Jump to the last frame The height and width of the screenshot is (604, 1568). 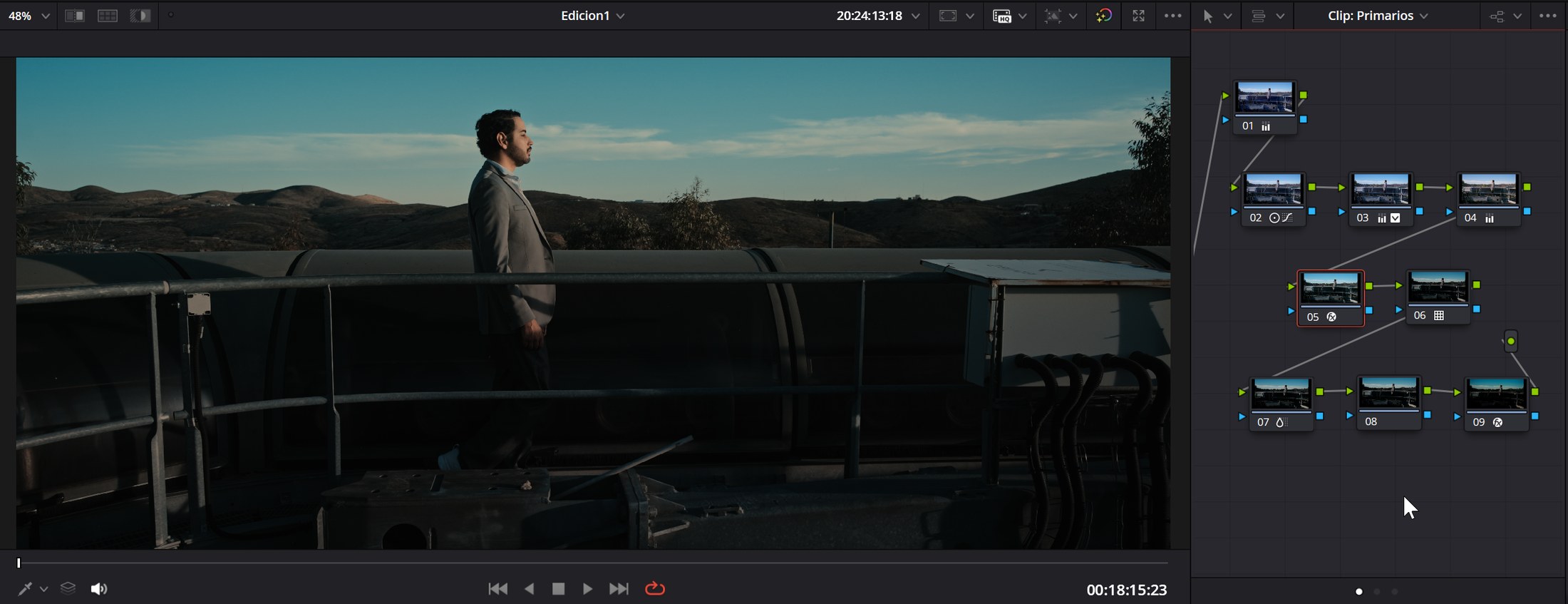coord(619,589)
